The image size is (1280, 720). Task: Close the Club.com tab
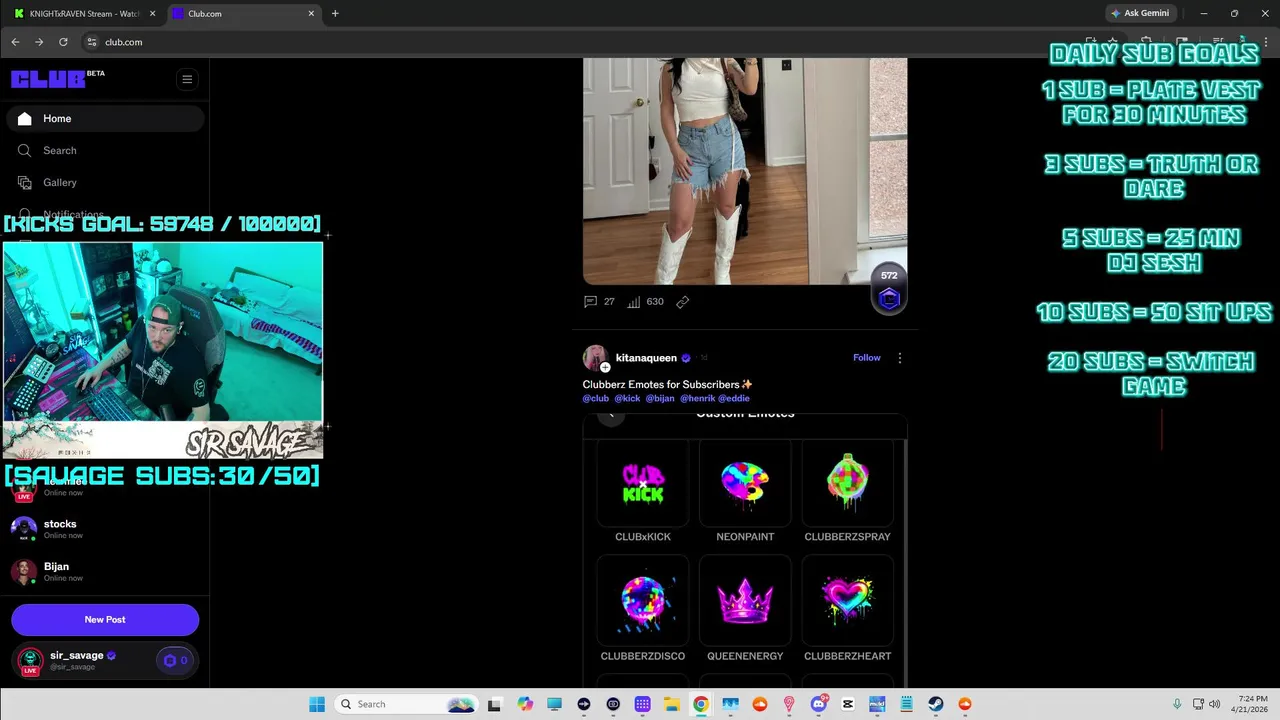[x=311, y=14]
